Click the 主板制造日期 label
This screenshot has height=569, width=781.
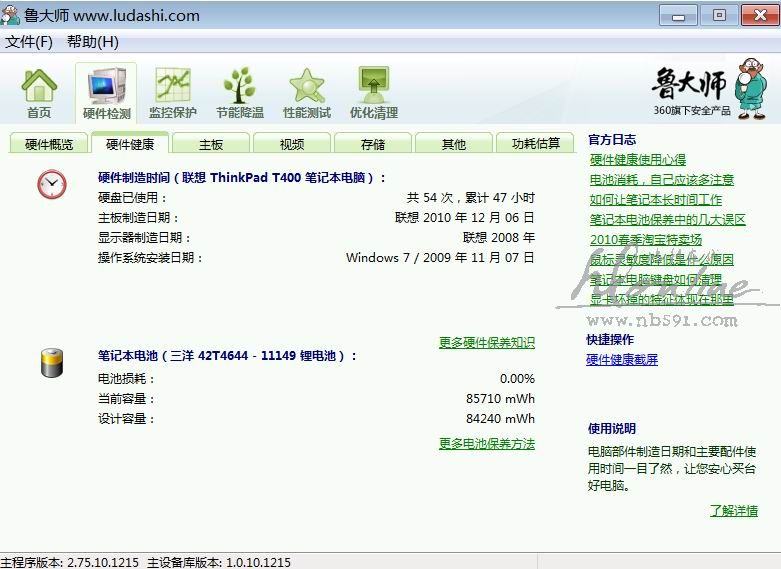pyautogui.click(x=138, y=217)
